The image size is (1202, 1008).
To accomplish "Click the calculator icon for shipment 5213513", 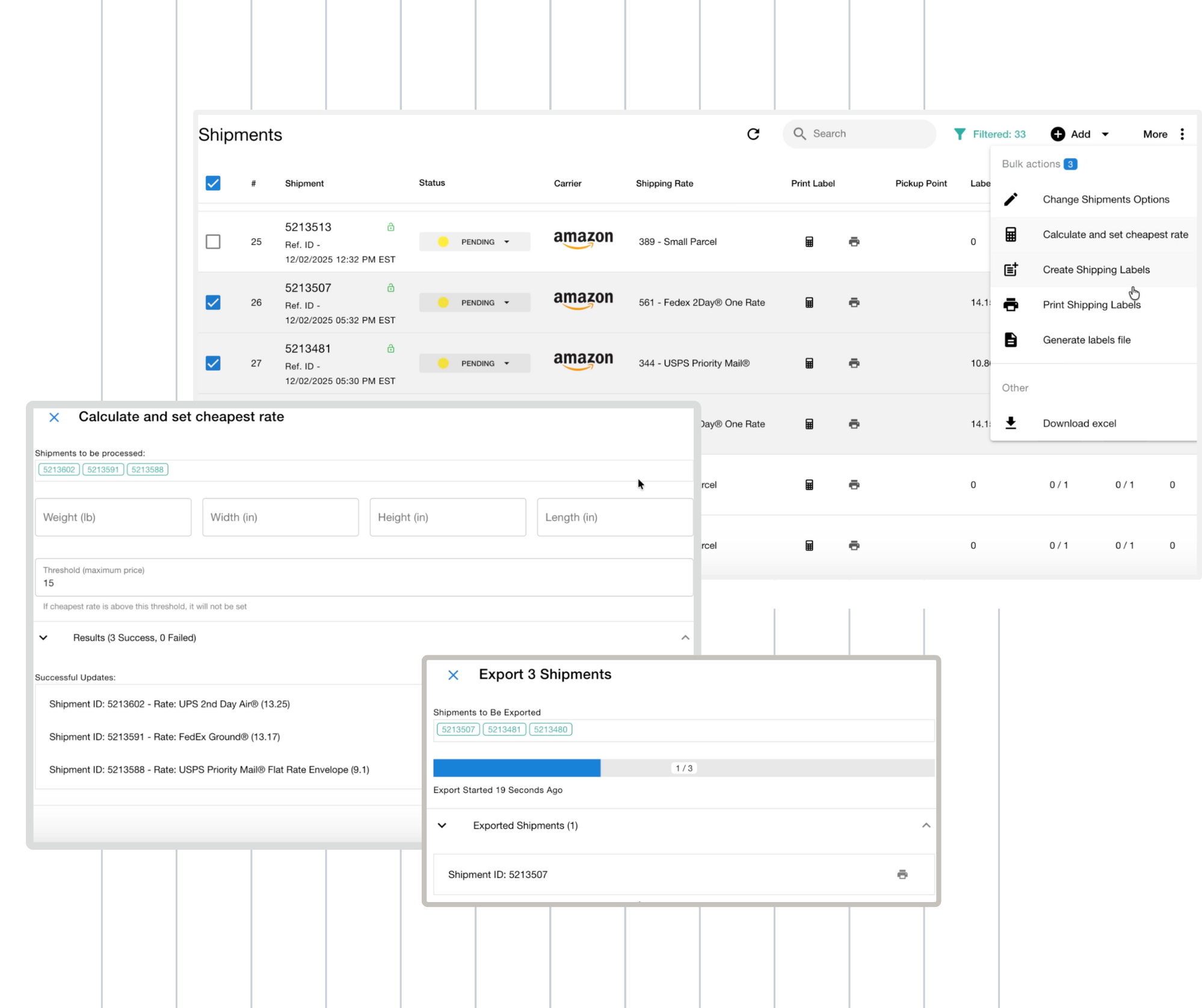I will tap(809, 242).
